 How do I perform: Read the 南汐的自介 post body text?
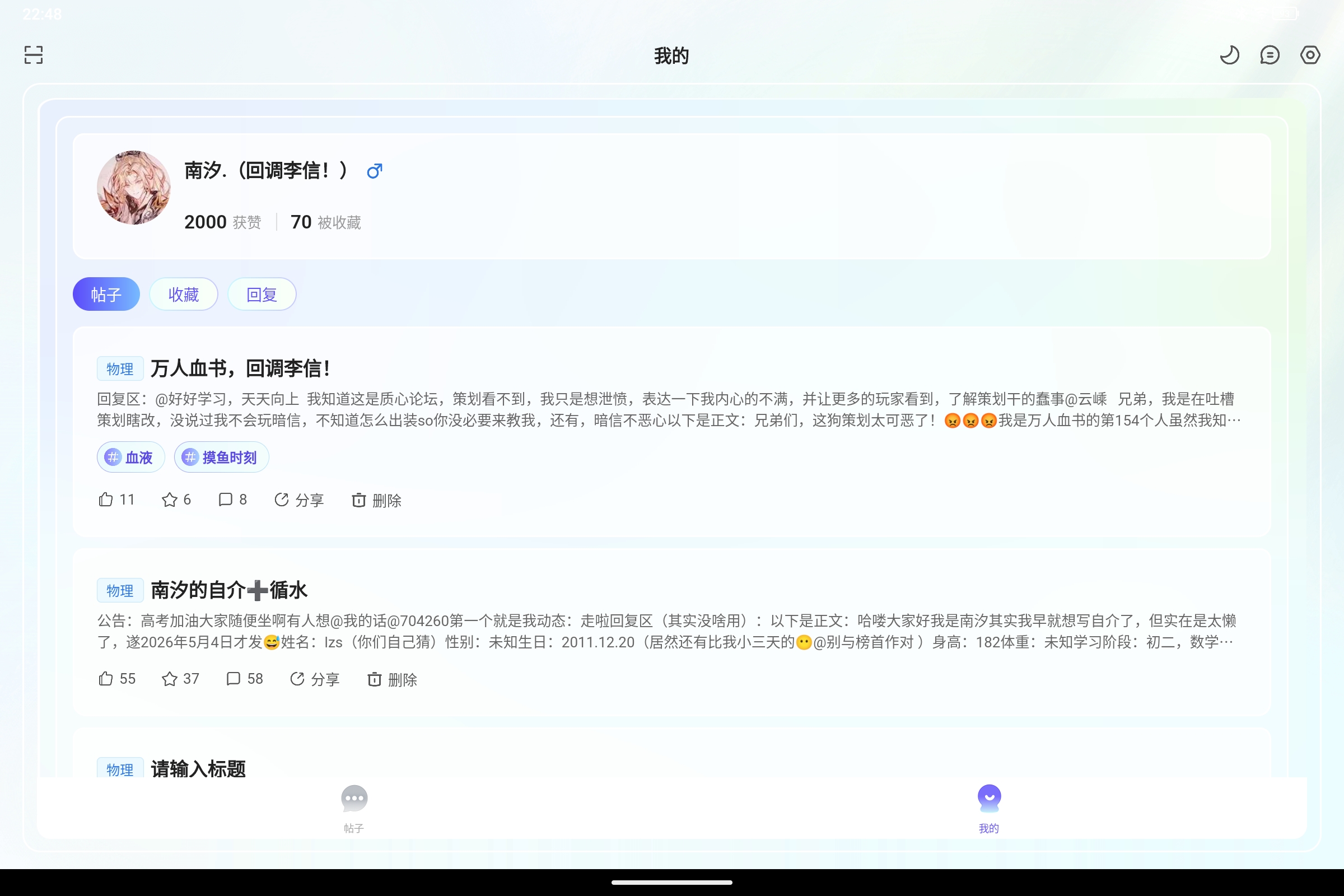click(667, 632)
